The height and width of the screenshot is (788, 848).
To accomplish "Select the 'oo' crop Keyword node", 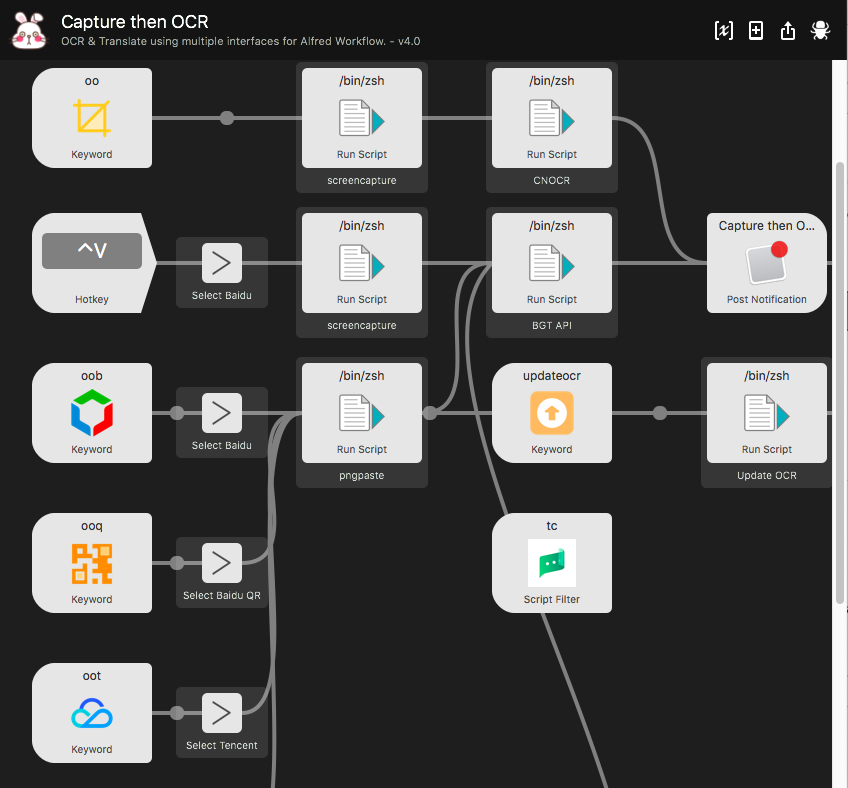I will pos(92,118).
